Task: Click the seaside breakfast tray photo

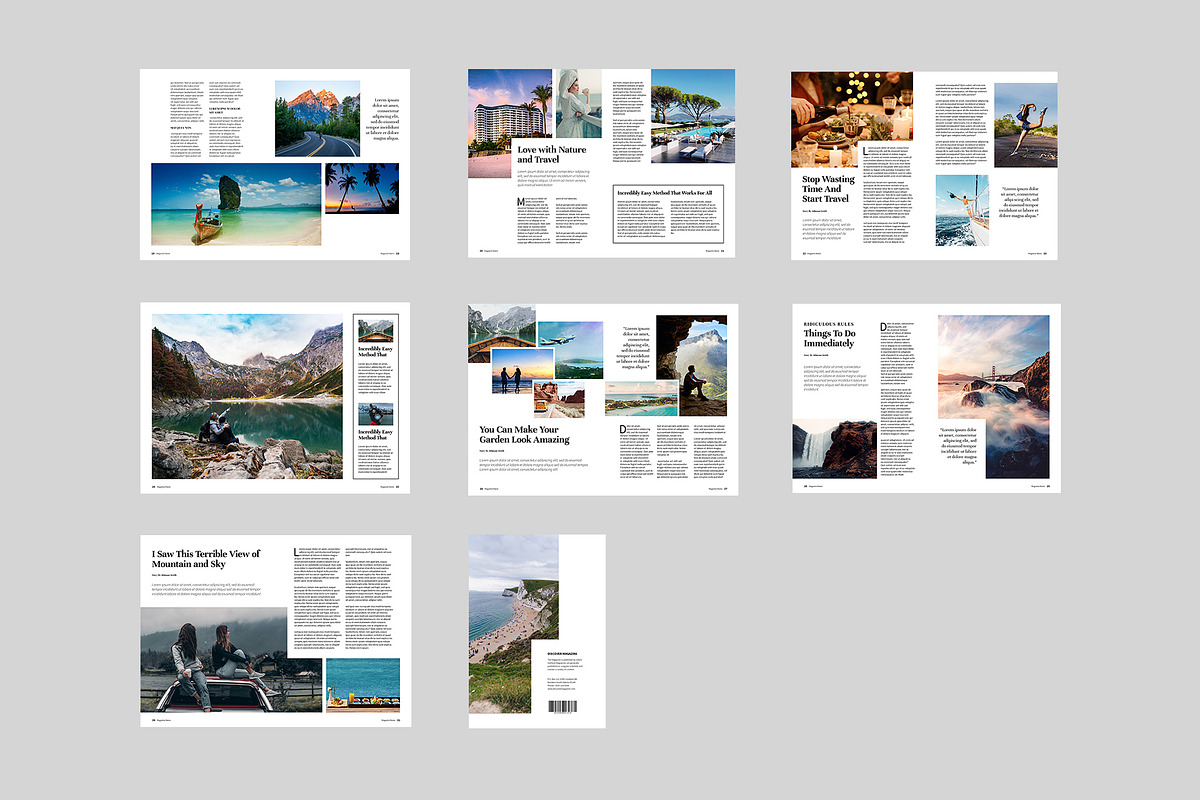Action: (x=363, y=684)
